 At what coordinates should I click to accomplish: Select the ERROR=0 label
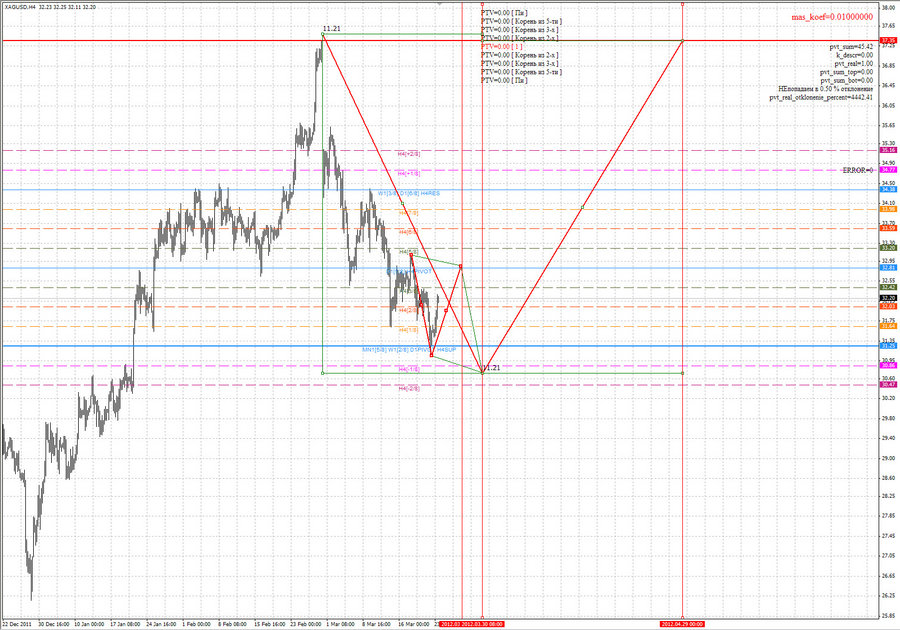(x=858, y=170)
